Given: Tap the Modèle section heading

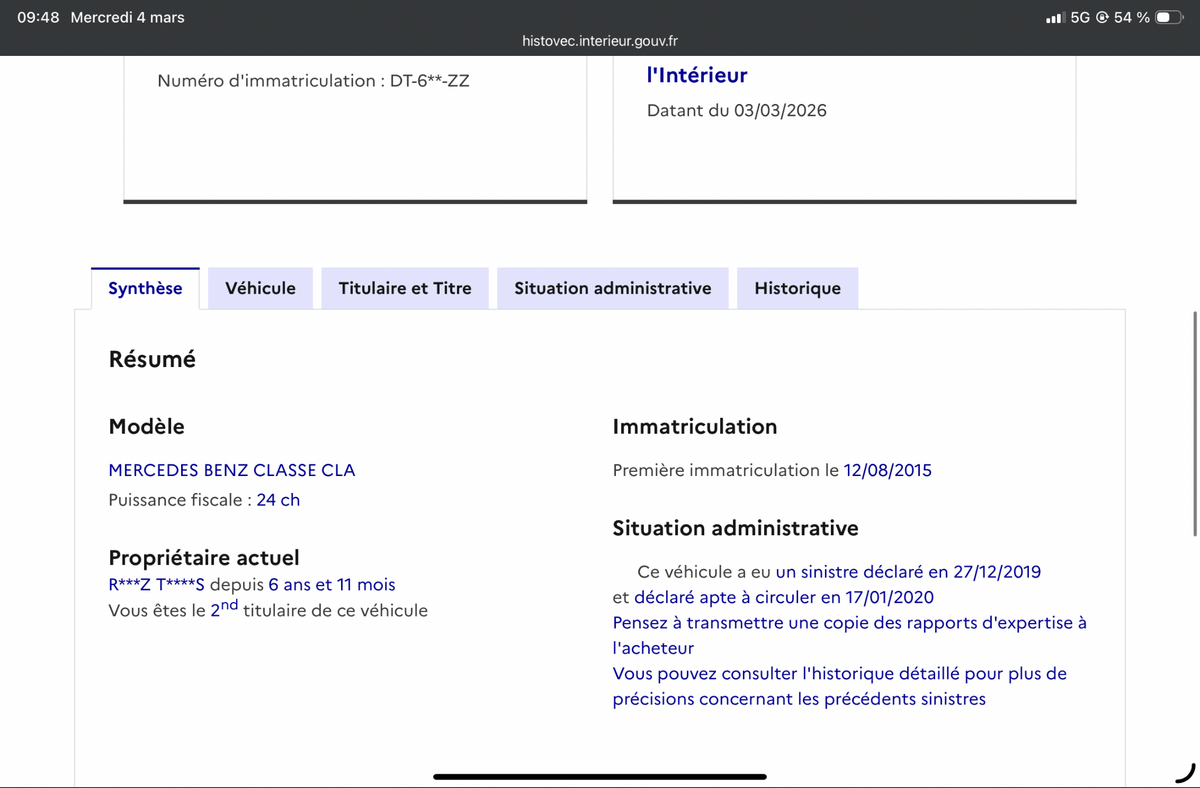Looking at the screenshot, I should (146, 426).
